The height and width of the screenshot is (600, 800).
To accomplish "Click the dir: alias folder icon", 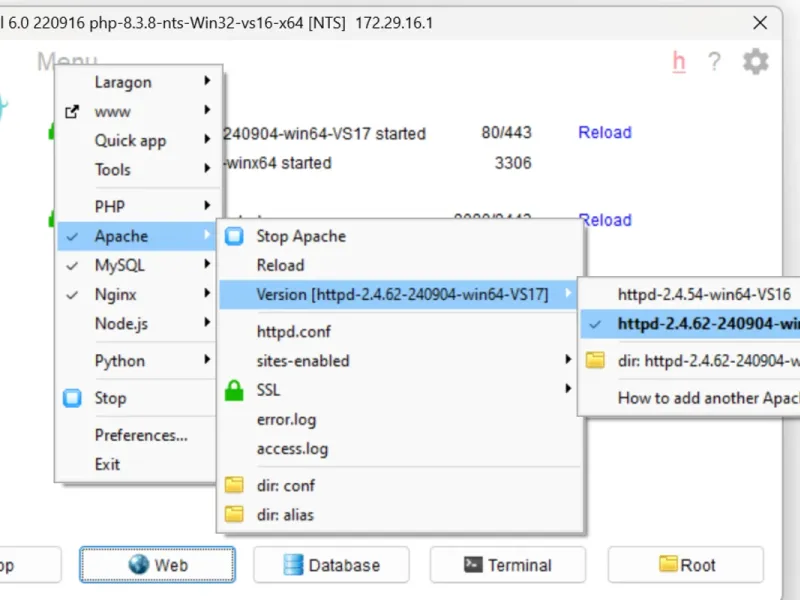I will pos(234,514).
